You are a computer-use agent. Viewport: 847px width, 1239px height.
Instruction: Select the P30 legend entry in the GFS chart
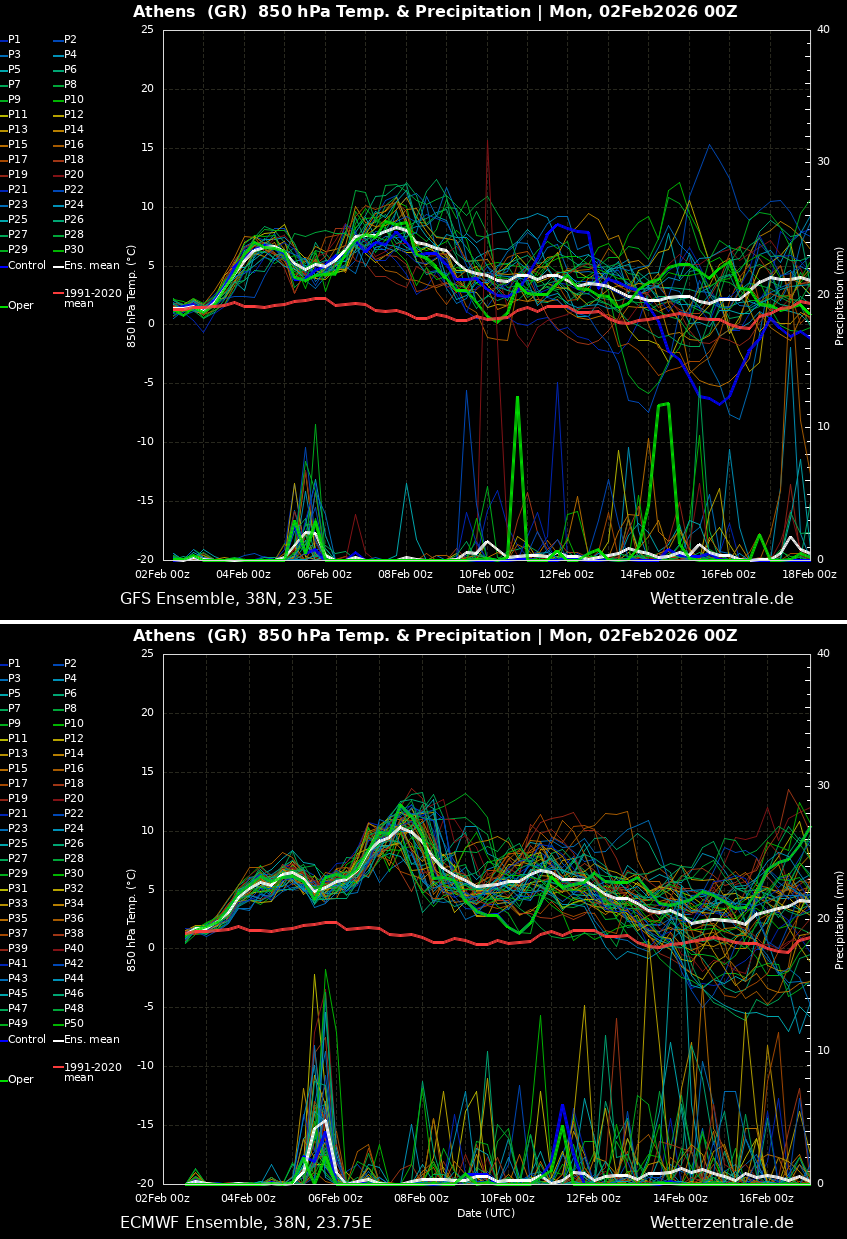pos(74,250)
